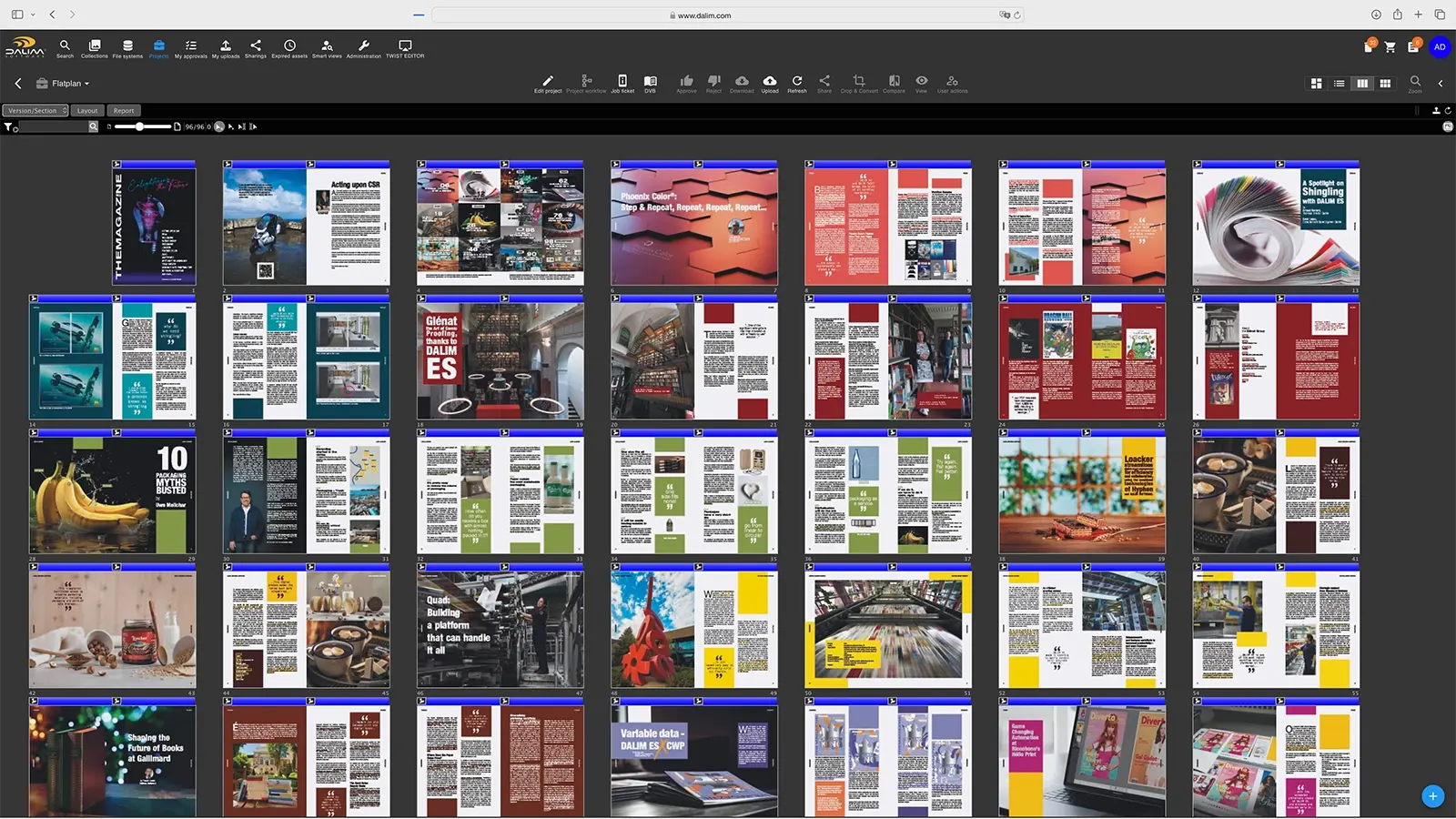Toggle the filter funnel icon
Viewport: 1456px width, 819px height.
click(x=9, y=126)
